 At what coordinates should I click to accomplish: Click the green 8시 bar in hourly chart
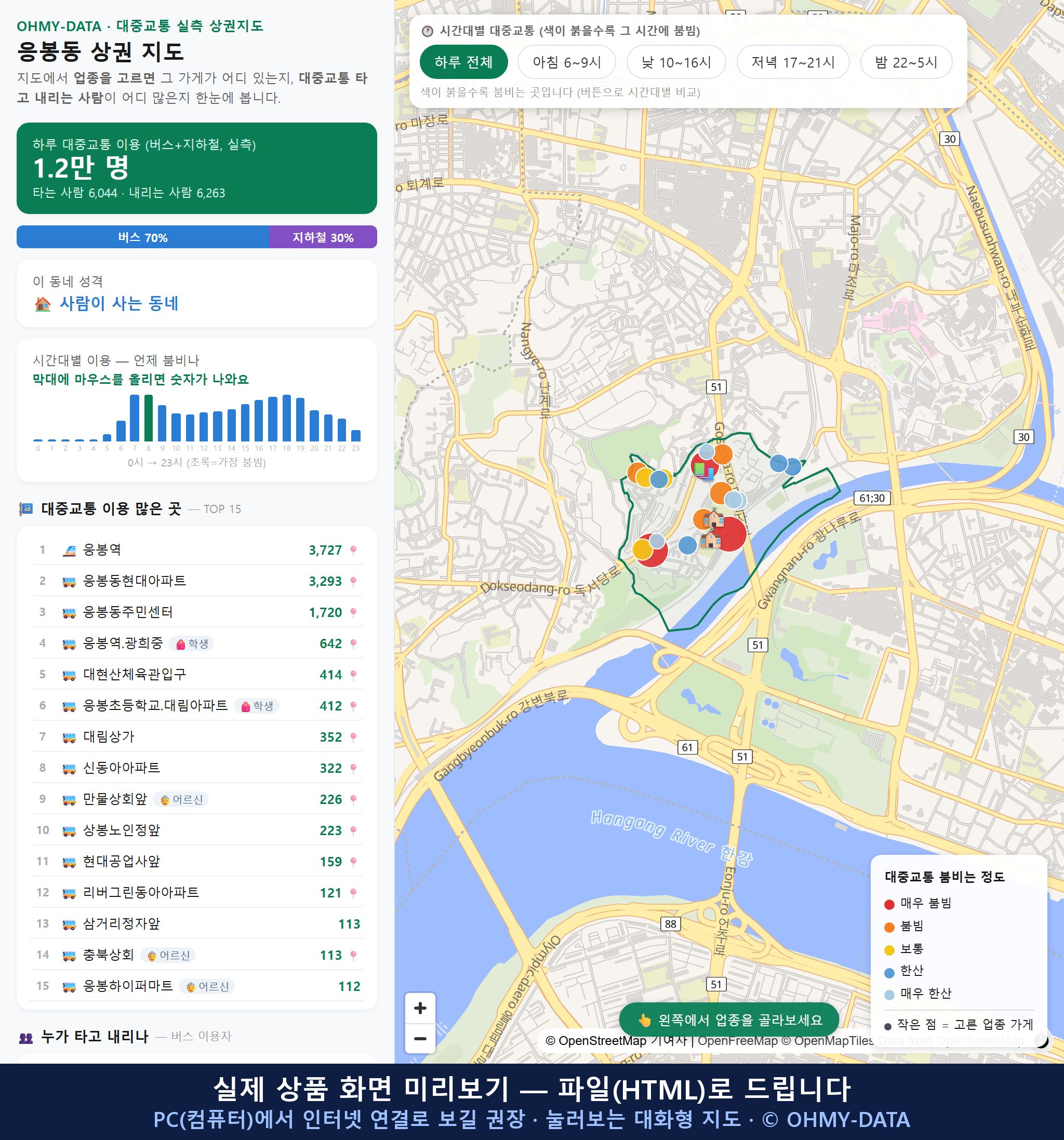point(149,418)
